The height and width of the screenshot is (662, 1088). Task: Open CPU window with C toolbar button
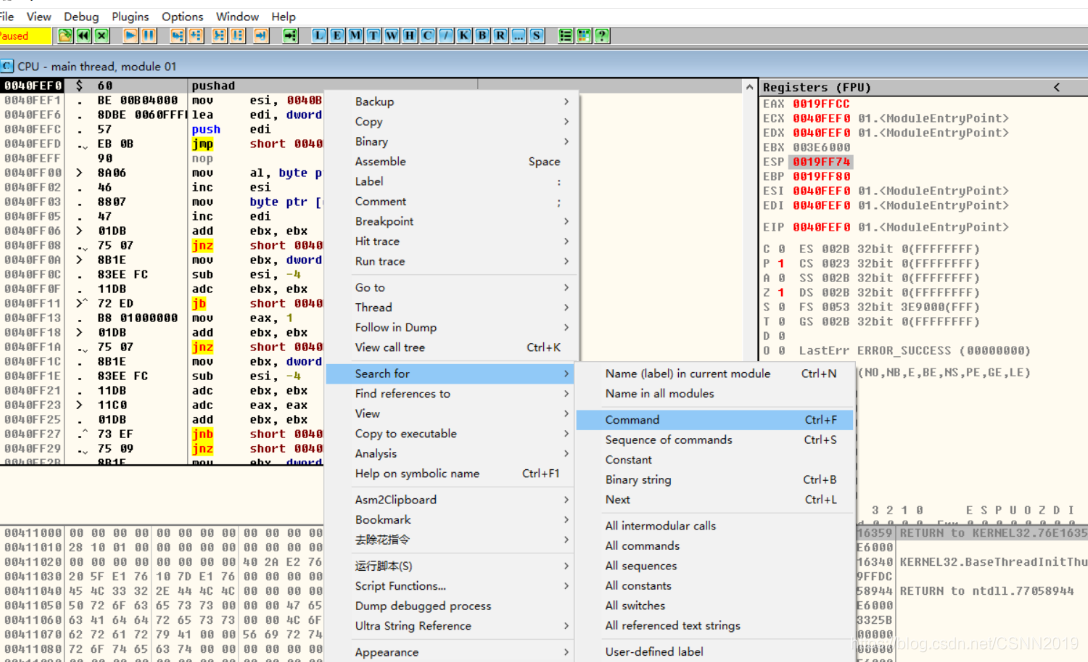[427, 35]
